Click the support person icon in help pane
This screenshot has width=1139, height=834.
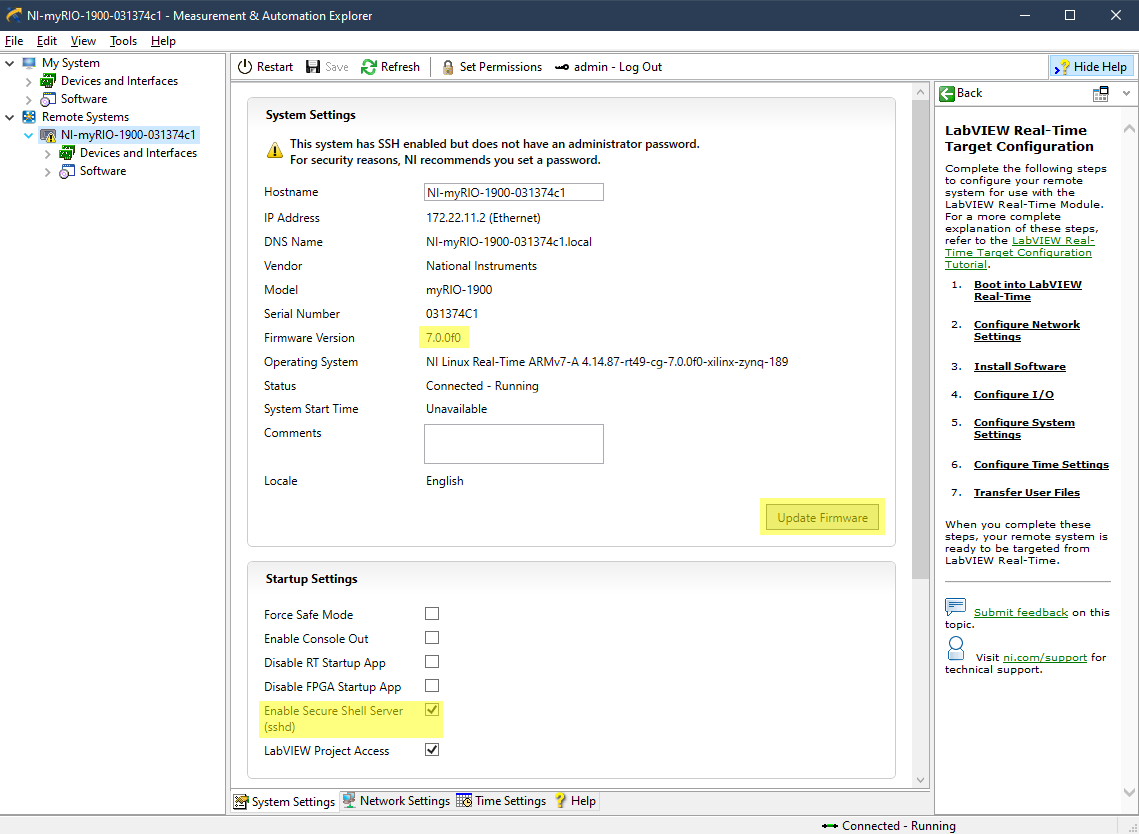tap(956, 648)
